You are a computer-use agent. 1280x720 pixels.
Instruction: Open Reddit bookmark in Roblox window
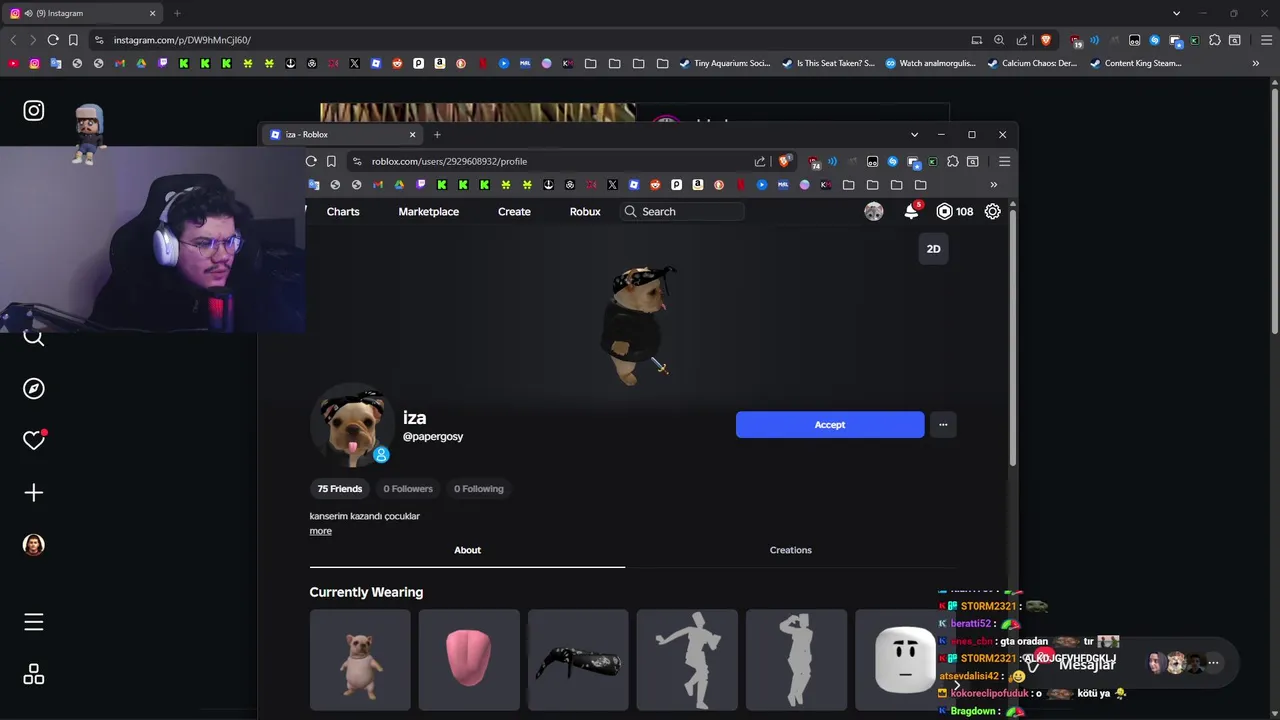tap(655, 185)
